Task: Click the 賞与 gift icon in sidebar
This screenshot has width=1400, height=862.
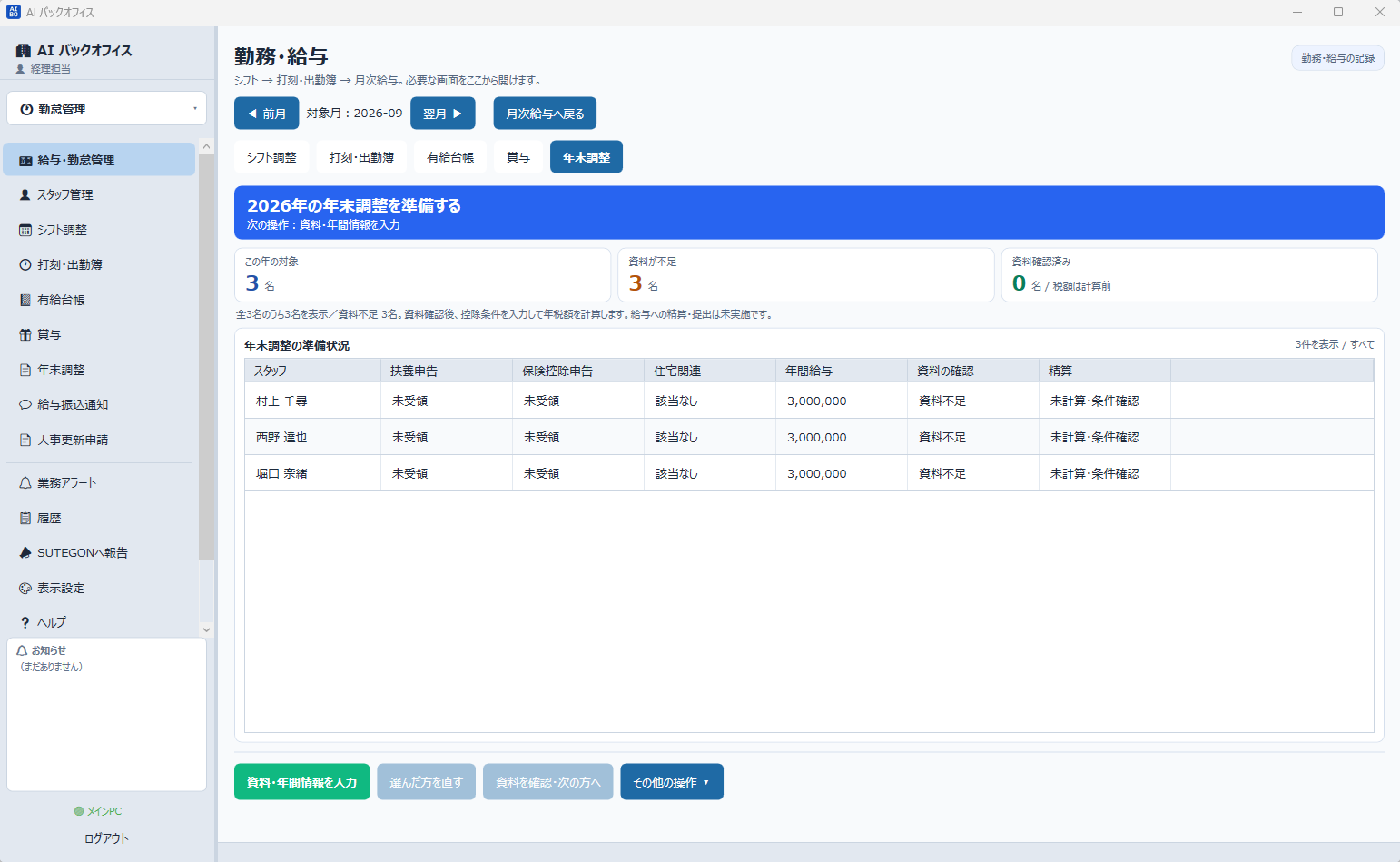Action: click(25, 335)
